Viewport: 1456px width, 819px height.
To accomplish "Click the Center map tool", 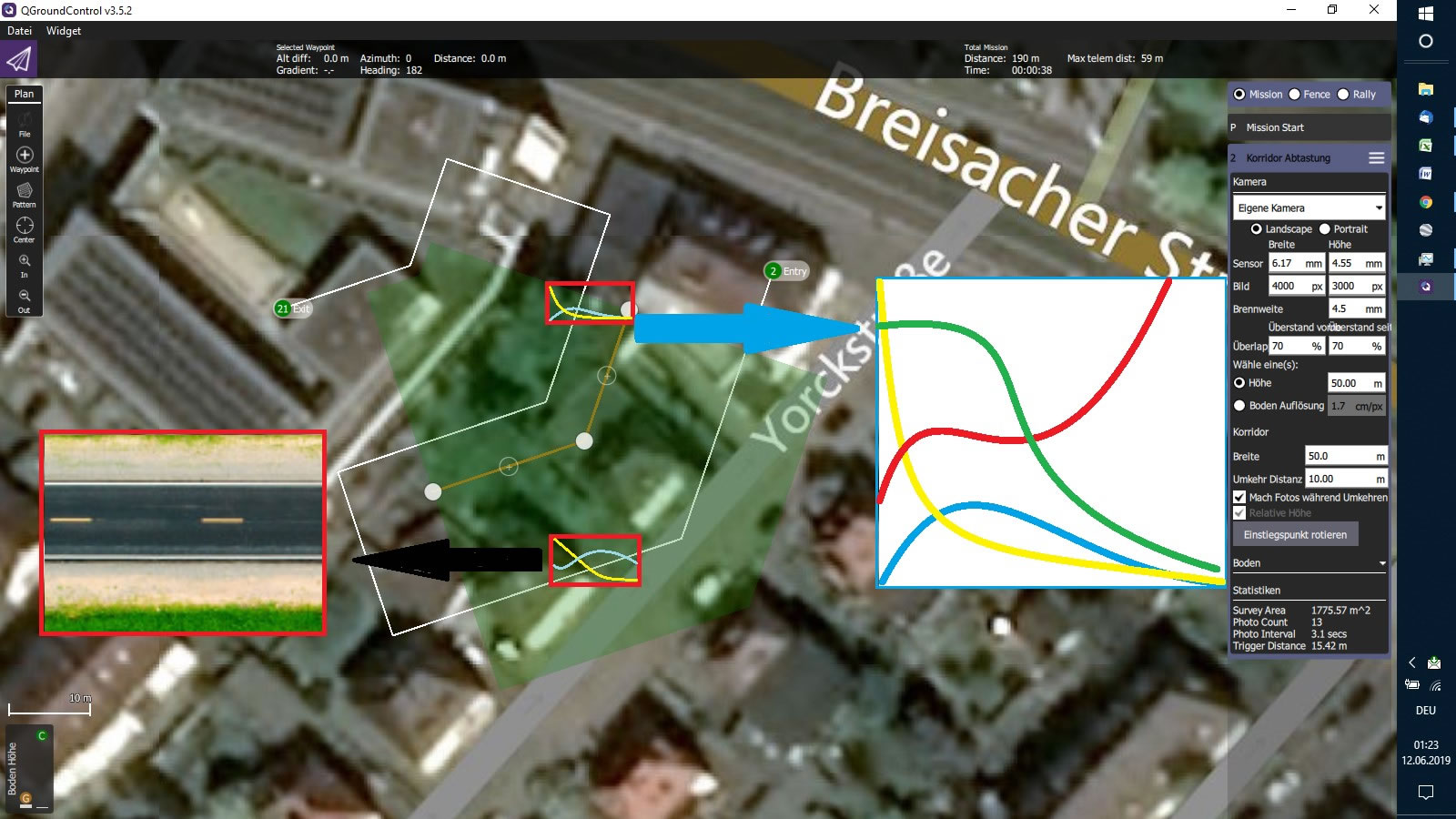I will 25,227.
